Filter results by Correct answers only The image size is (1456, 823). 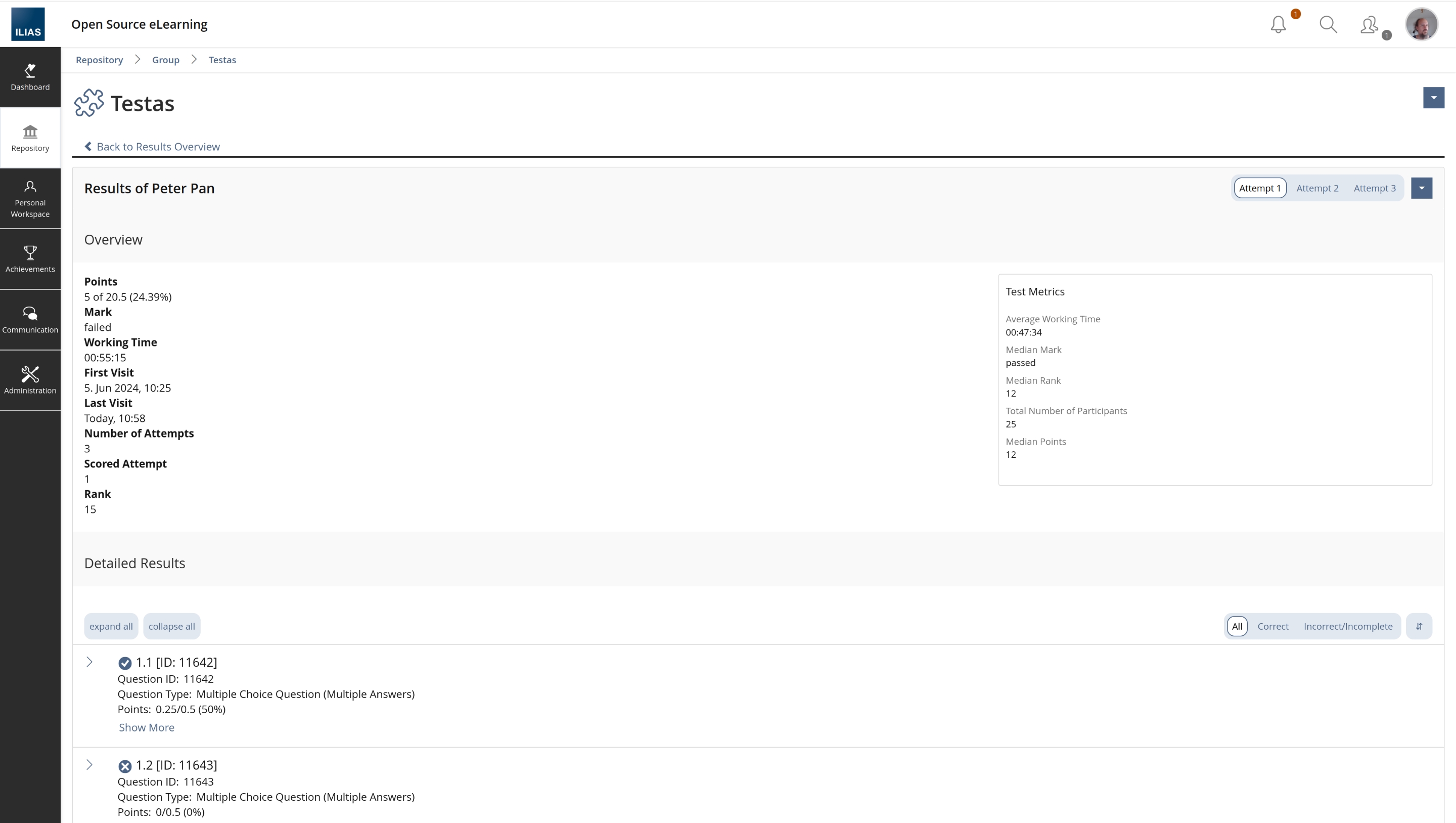point(1273,626)
